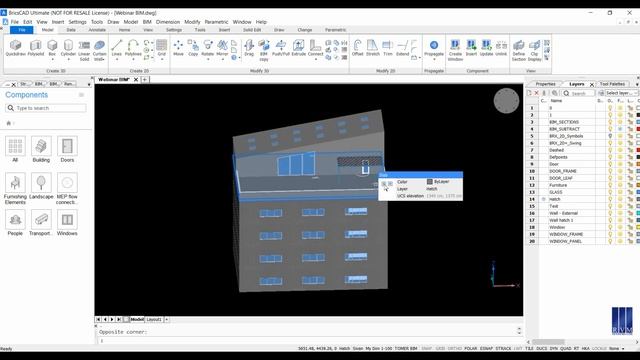The image size is (640, 360).
Task: Activate the Rotate tool
Action: 207,48
